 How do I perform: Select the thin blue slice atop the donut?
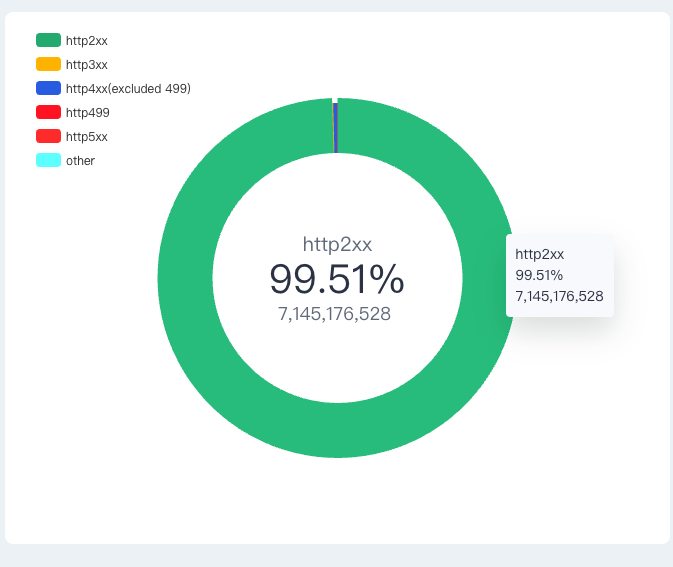[x=336, y=127]
